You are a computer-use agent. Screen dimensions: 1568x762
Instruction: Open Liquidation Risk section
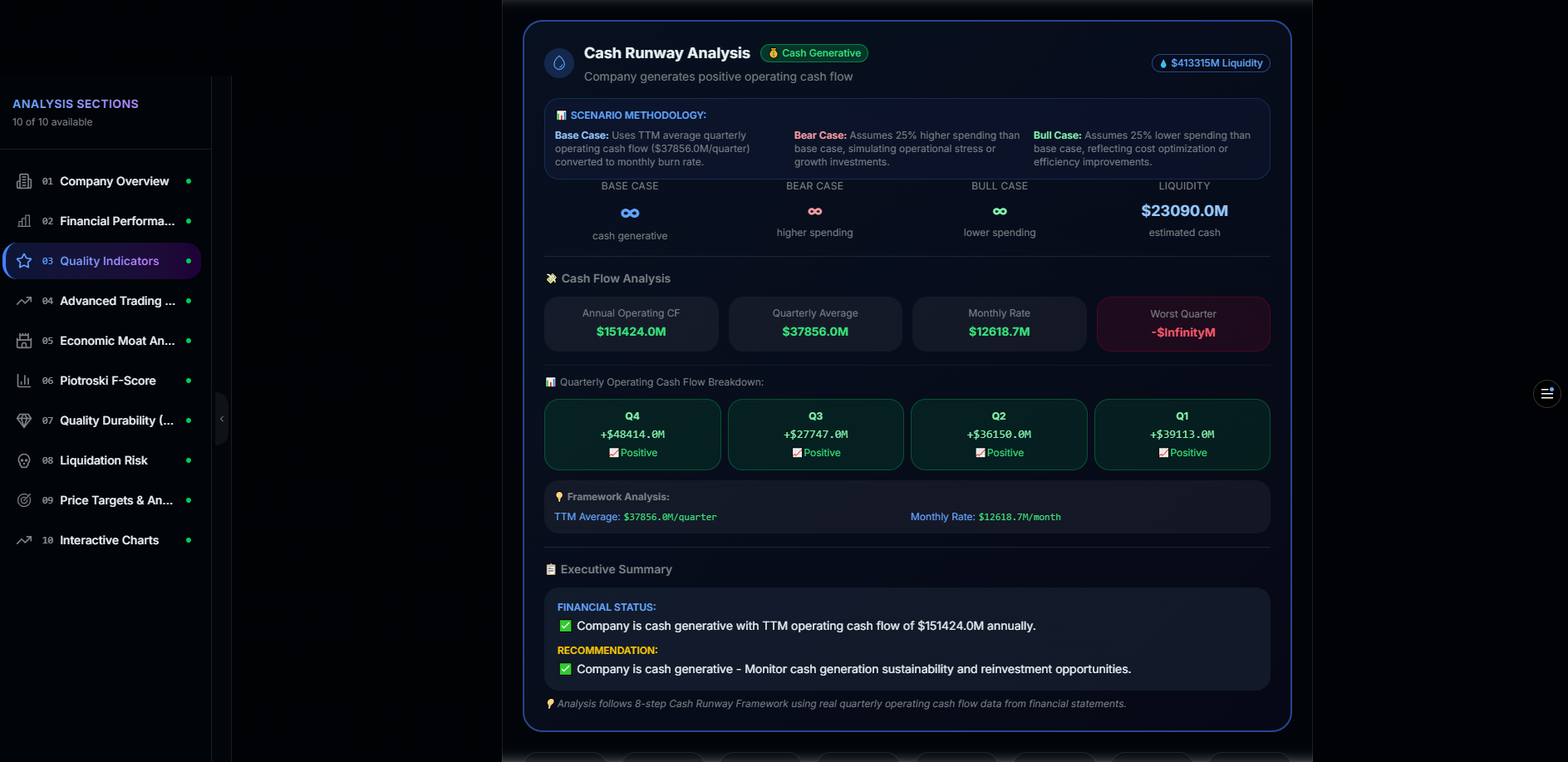click(102, 460)
